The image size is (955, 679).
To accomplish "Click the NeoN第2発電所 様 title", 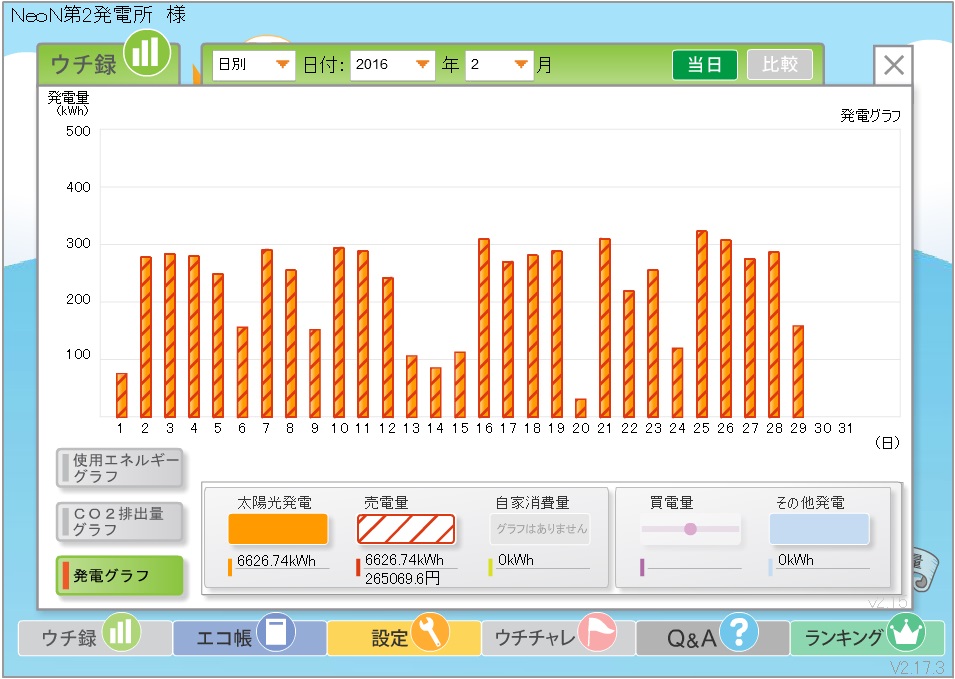I will [x=98, y=15].
